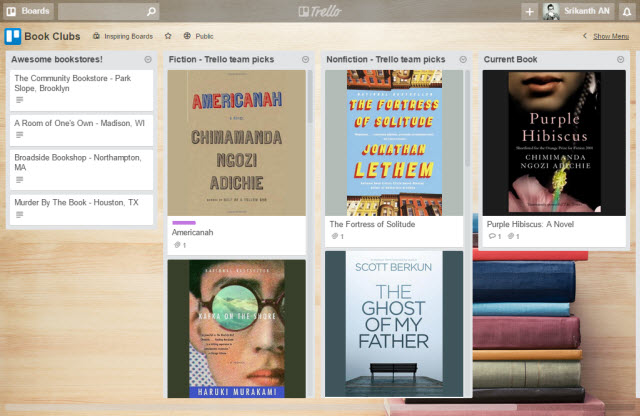Click the search magnifier icon
This screenshot has width=640, height=416.
tap(151, 11)
